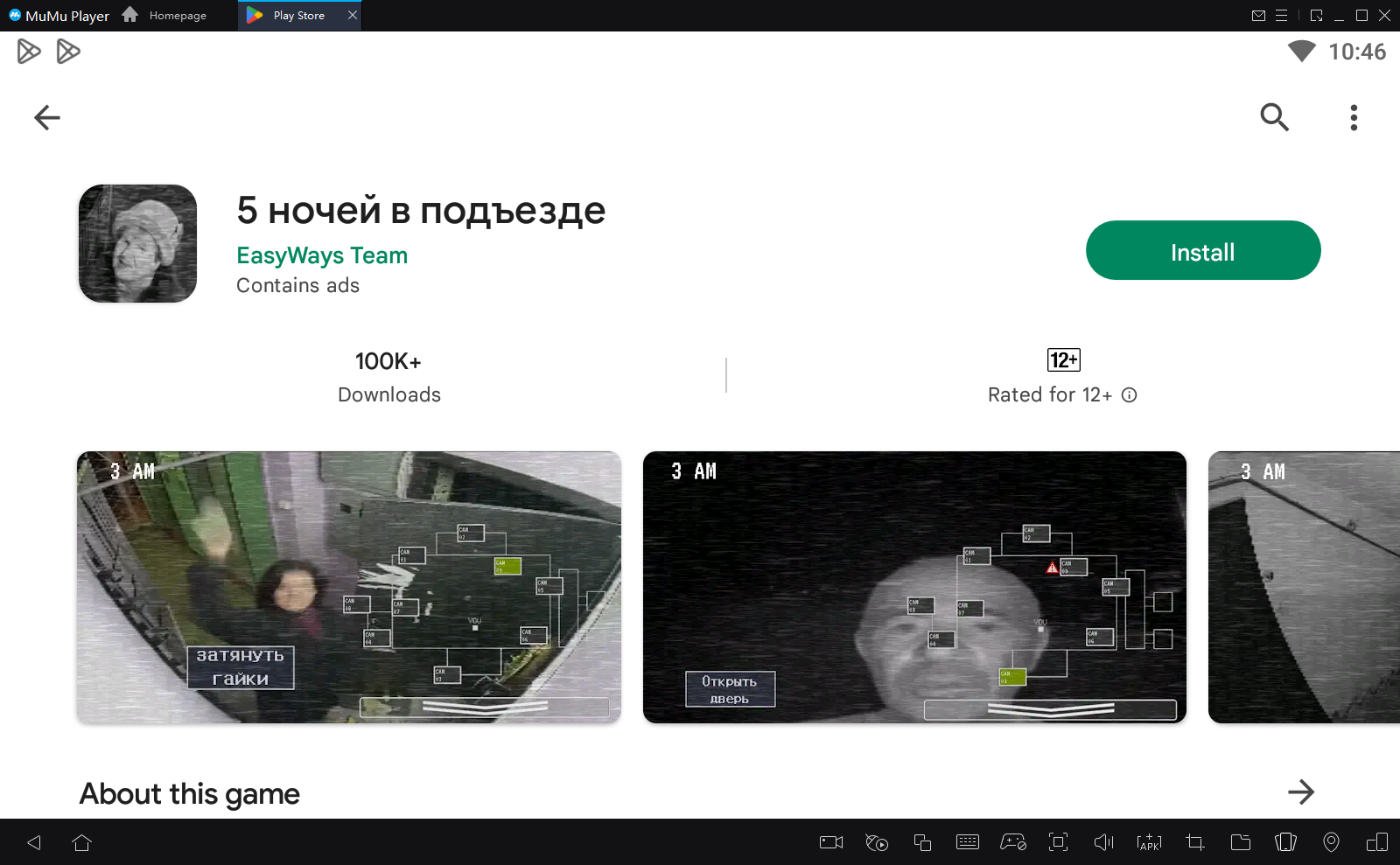Screen dimensions: 1400x865
Task: Open MuMu Player hamburger menu
Action: coord(1282,16)
